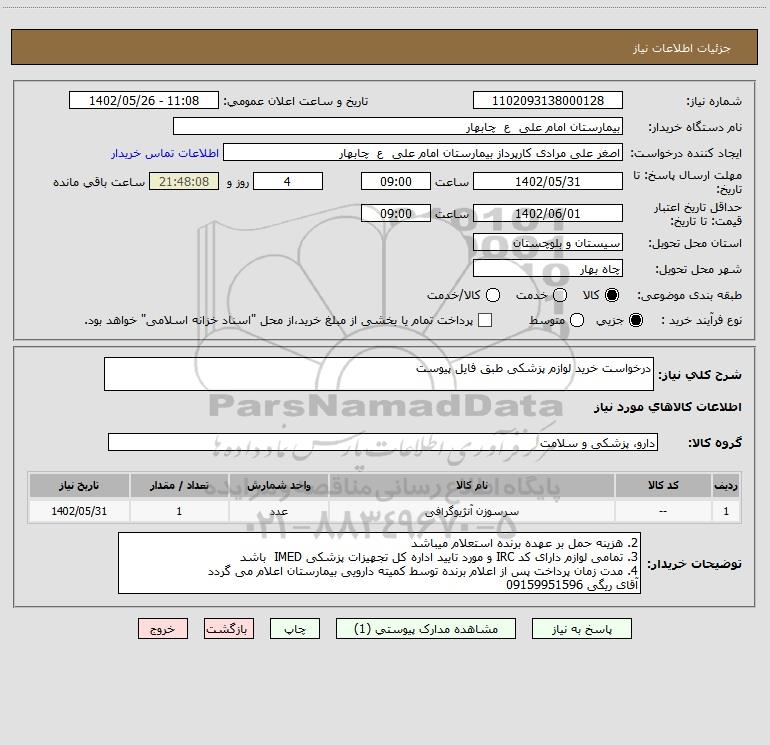
Task: Click the خروج exit button
Action: click(x=163, y=629)
